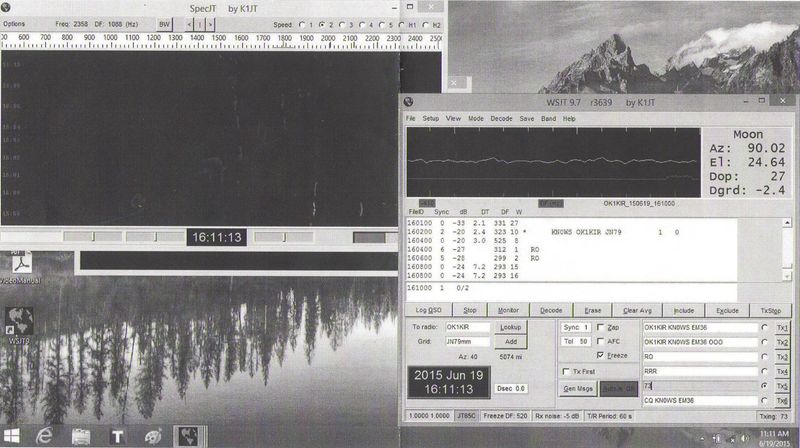
Task: Adjust the first slider left of SpecJT clock
Action: coord(92,237)
